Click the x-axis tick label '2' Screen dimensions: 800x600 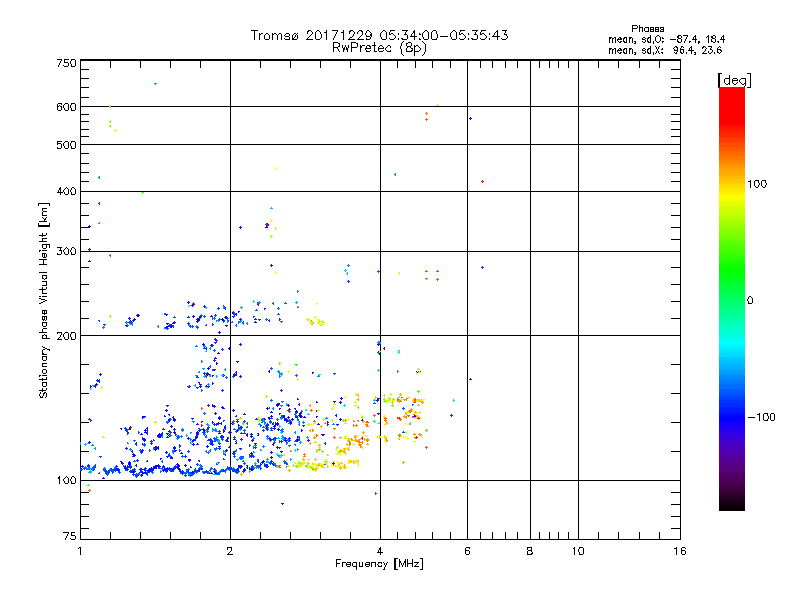[x=230, y=551]
